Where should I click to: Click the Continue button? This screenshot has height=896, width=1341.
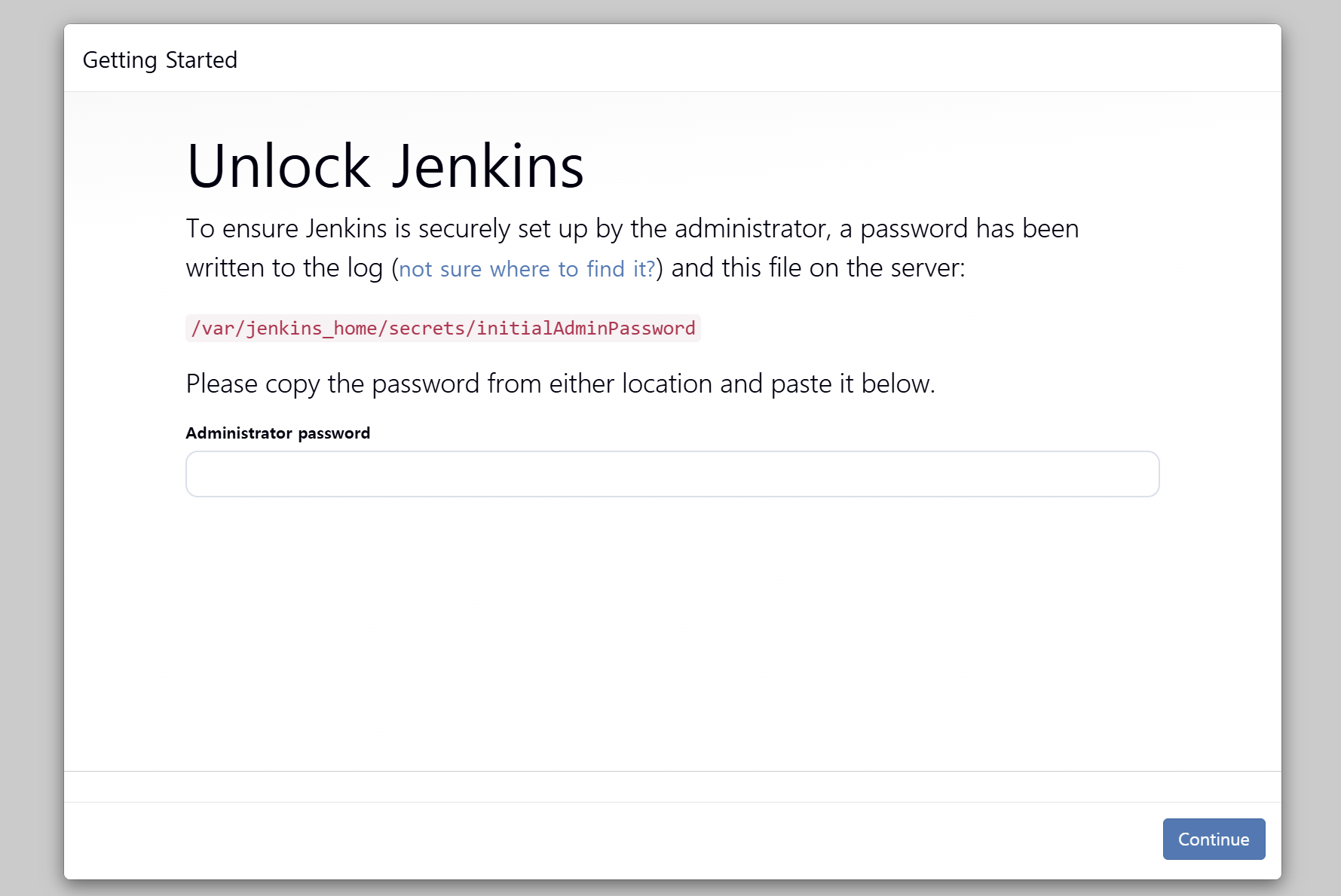(1214, 839)
